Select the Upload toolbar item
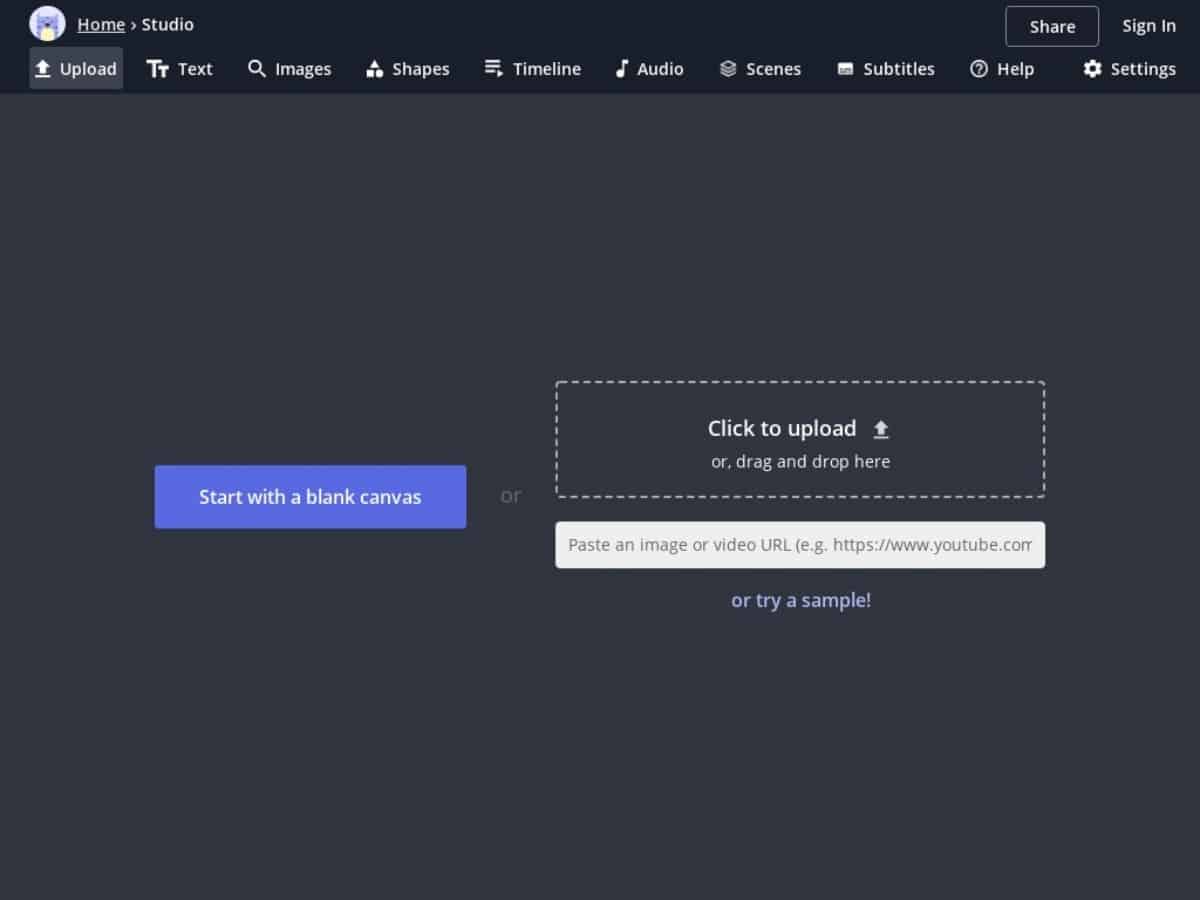This screenshot has height=900, width=1200. 76,68
